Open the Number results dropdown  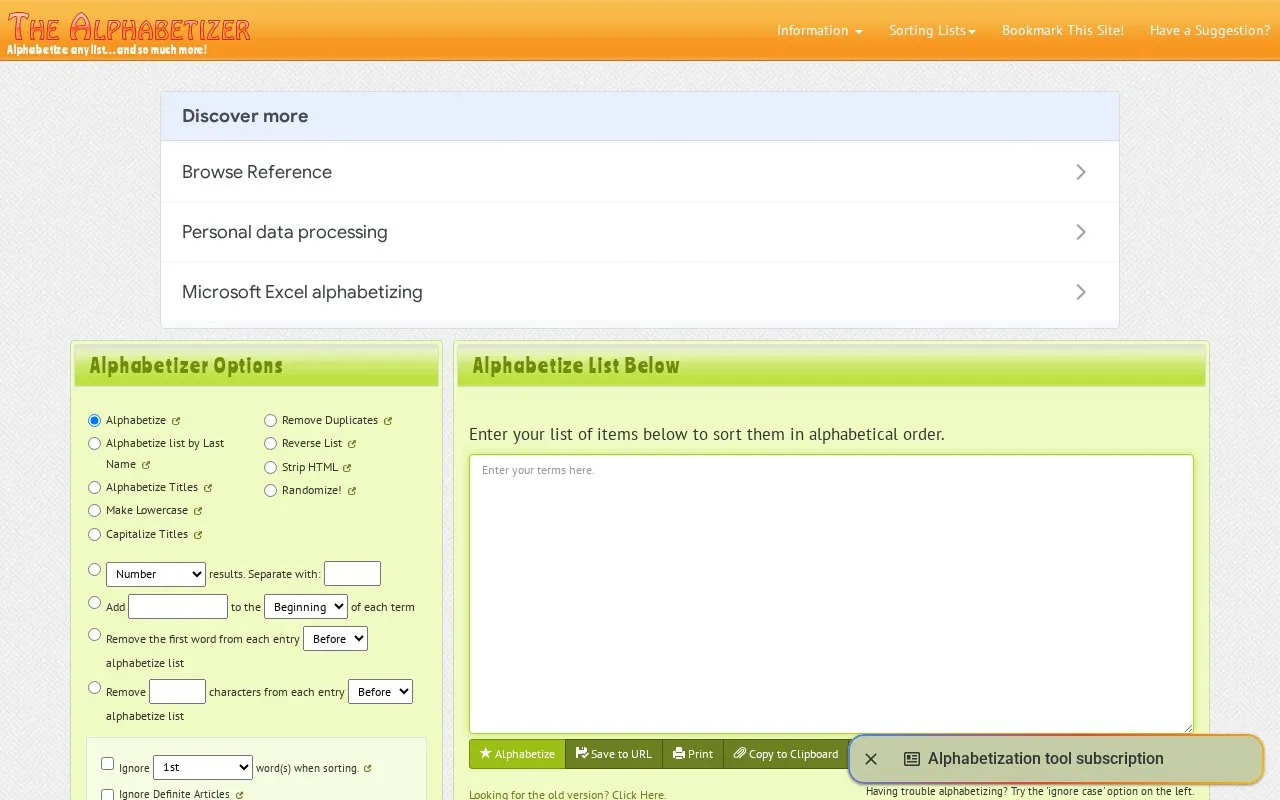click(x=156, y=574)
